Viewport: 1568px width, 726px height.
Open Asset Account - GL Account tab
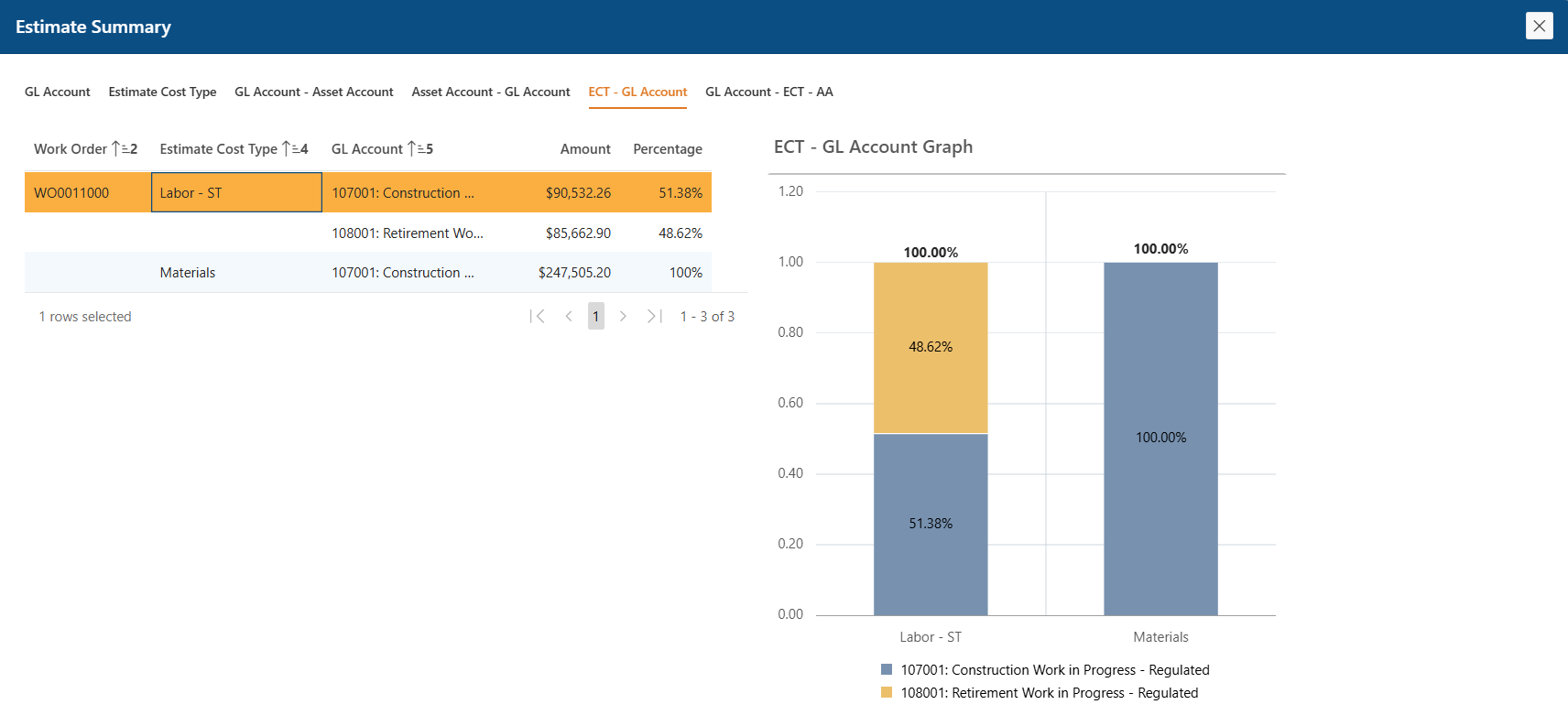491,92
